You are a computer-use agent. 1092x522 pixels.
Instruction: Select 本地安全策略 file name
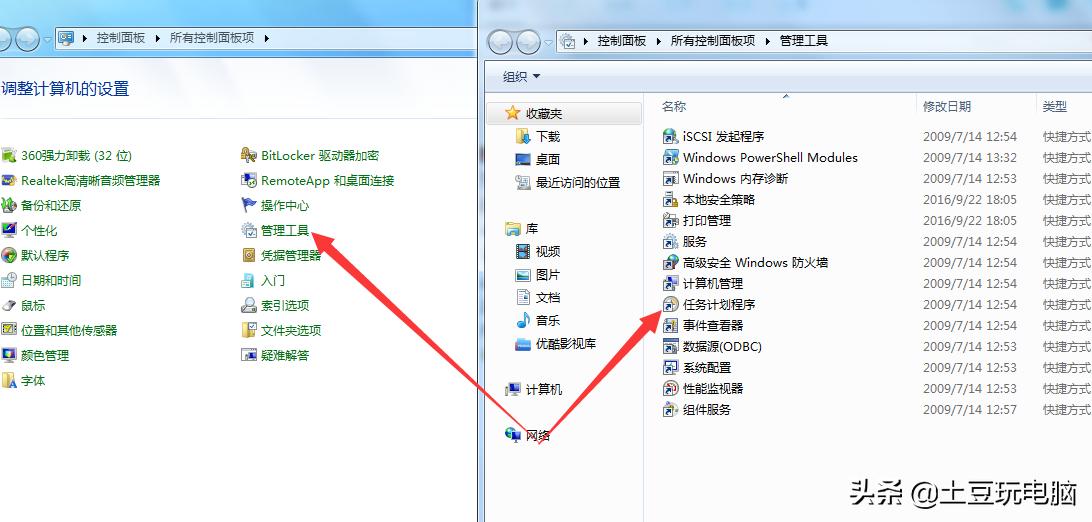[x=719, y=200]
